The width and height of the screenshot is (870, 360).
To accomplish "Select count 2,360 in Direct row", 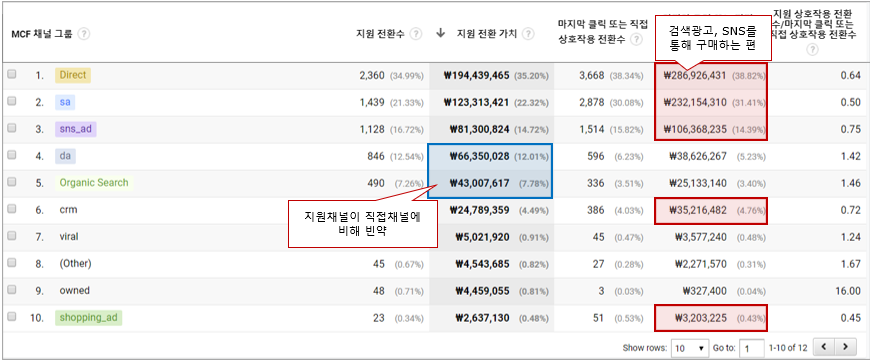I will 372,75.
